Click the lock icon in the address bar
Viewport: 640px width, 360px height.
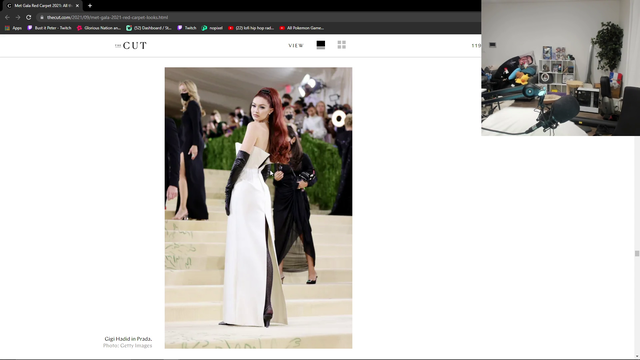[42, 18]
